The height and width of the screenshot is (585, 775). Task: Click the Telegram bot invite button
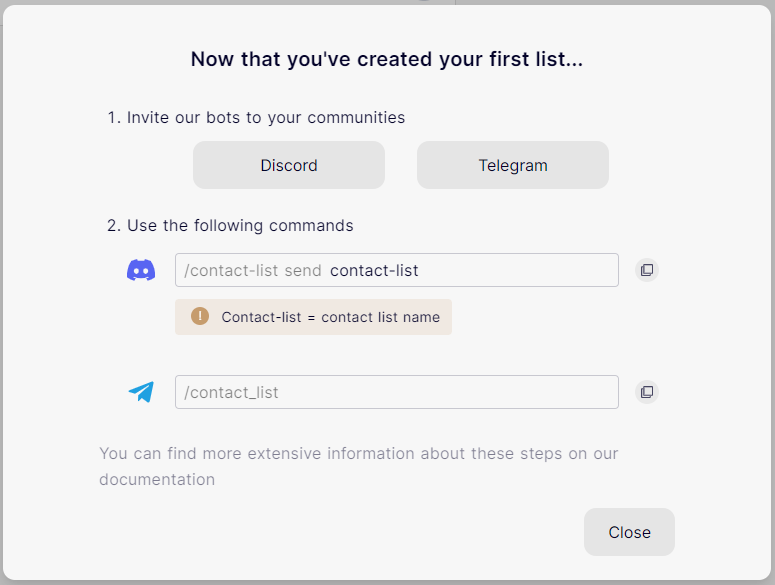click(x=512, y=165)
